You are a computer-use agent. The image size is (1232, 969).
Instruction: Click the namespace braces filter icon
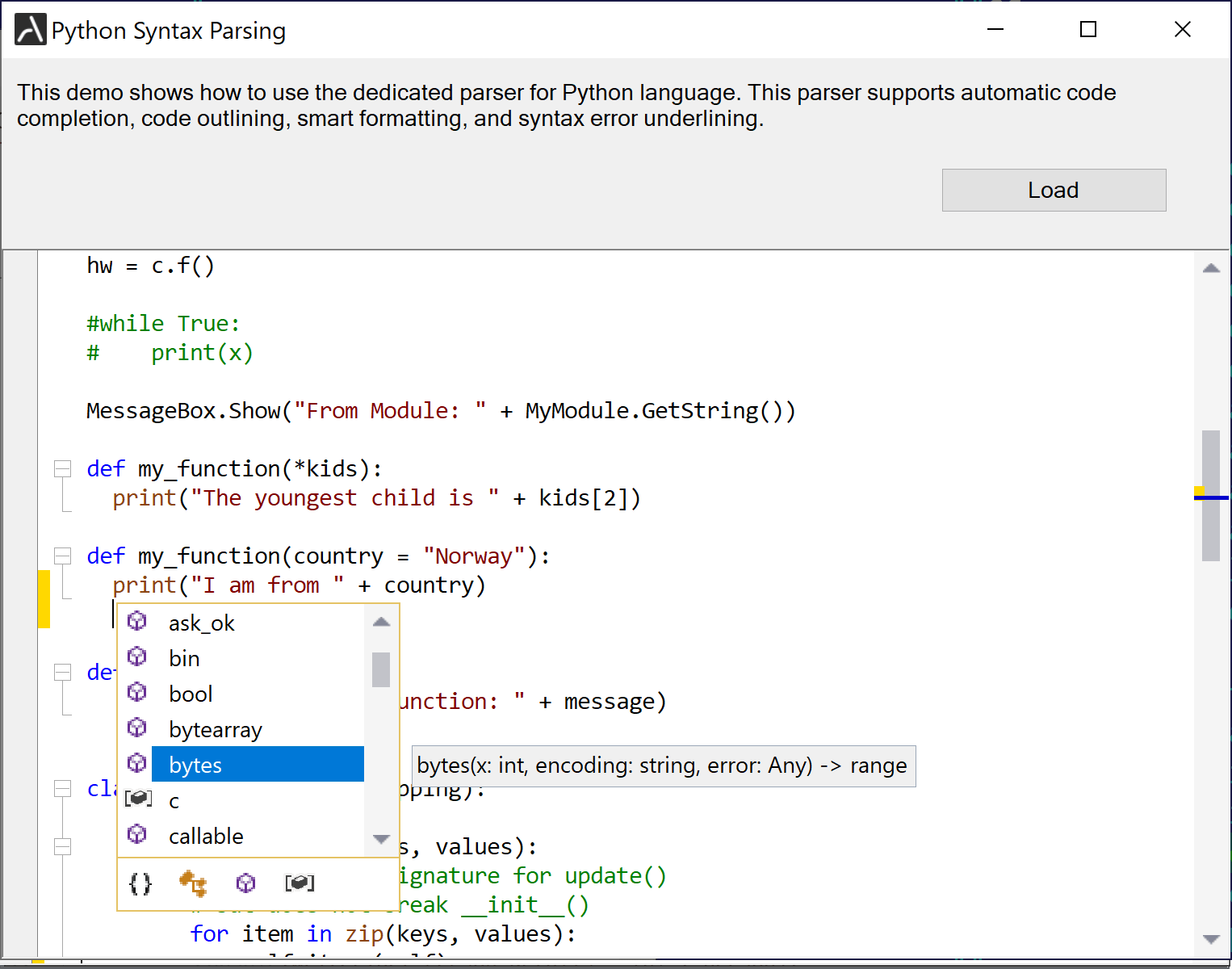click(x=140, y=884)
